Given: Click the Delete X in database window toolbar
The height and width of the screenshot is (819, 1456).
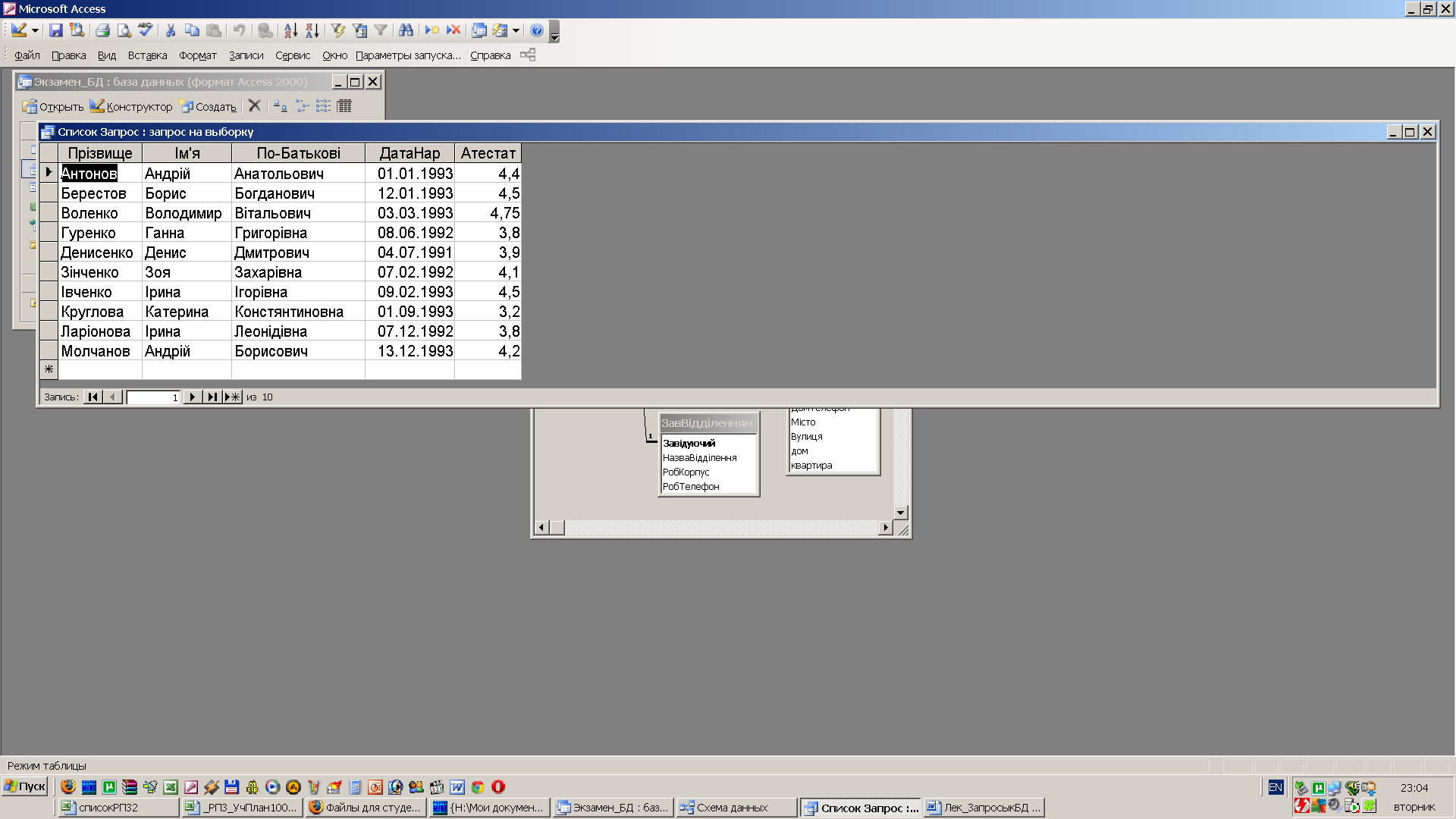Looking at the screenshot, I should coord(255,105).
